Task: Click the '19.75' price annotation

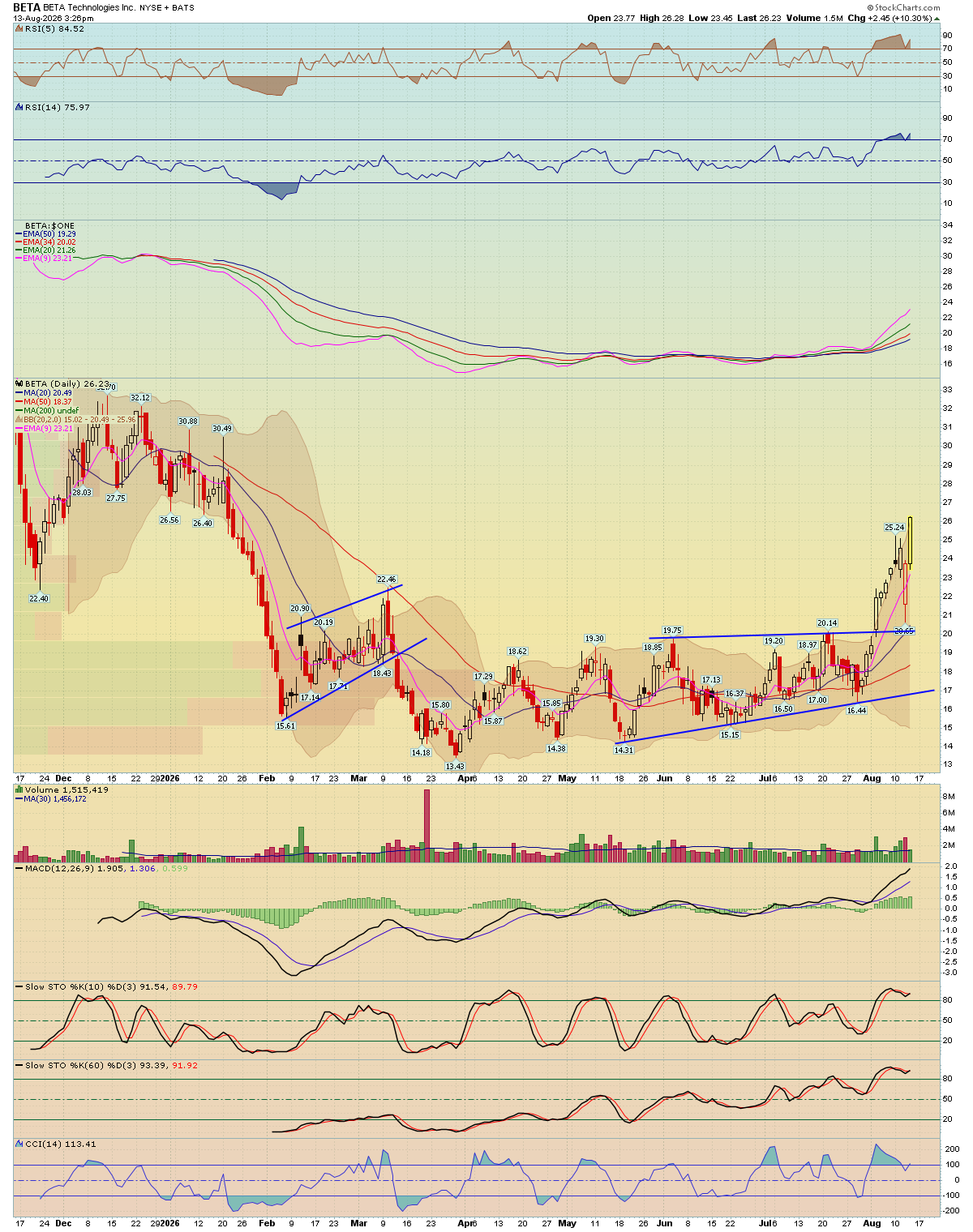Action: (x=673, y=630)
